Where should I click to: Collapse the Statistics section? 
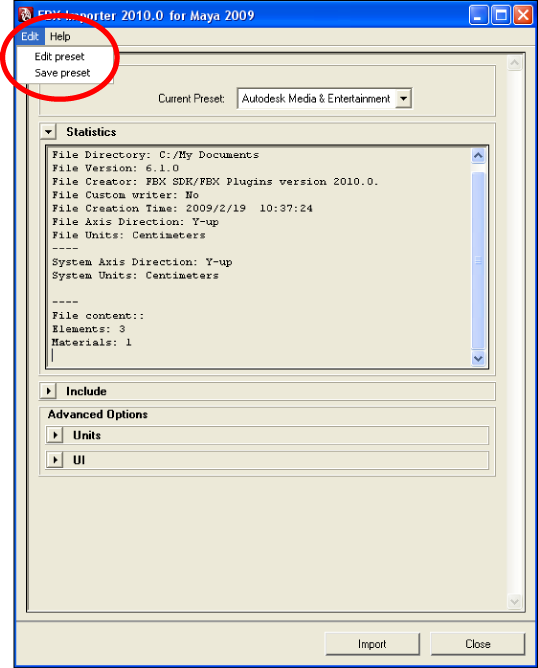tap(49, 132)
